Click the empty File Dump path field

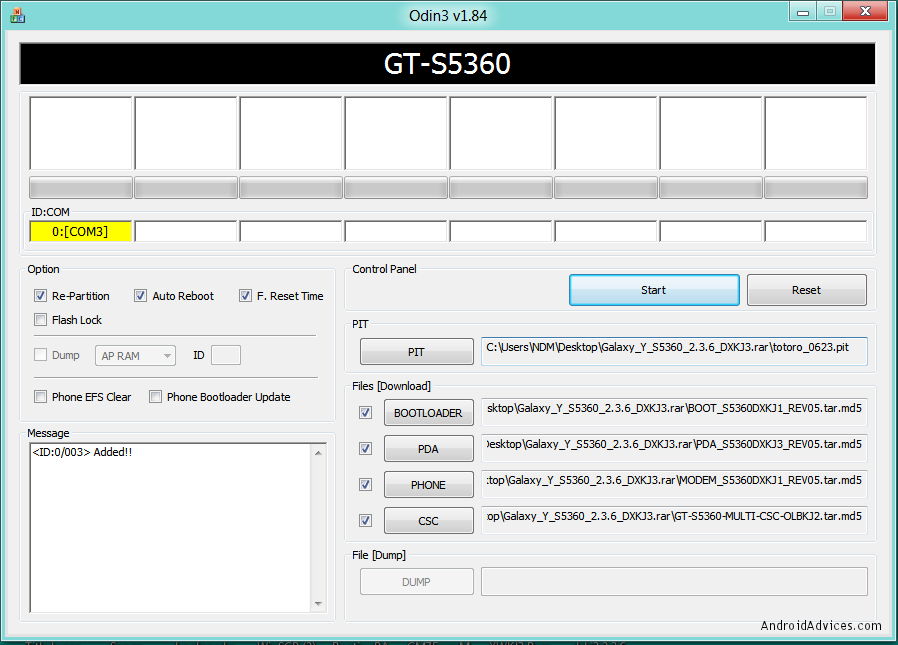[x=674, y=581]
